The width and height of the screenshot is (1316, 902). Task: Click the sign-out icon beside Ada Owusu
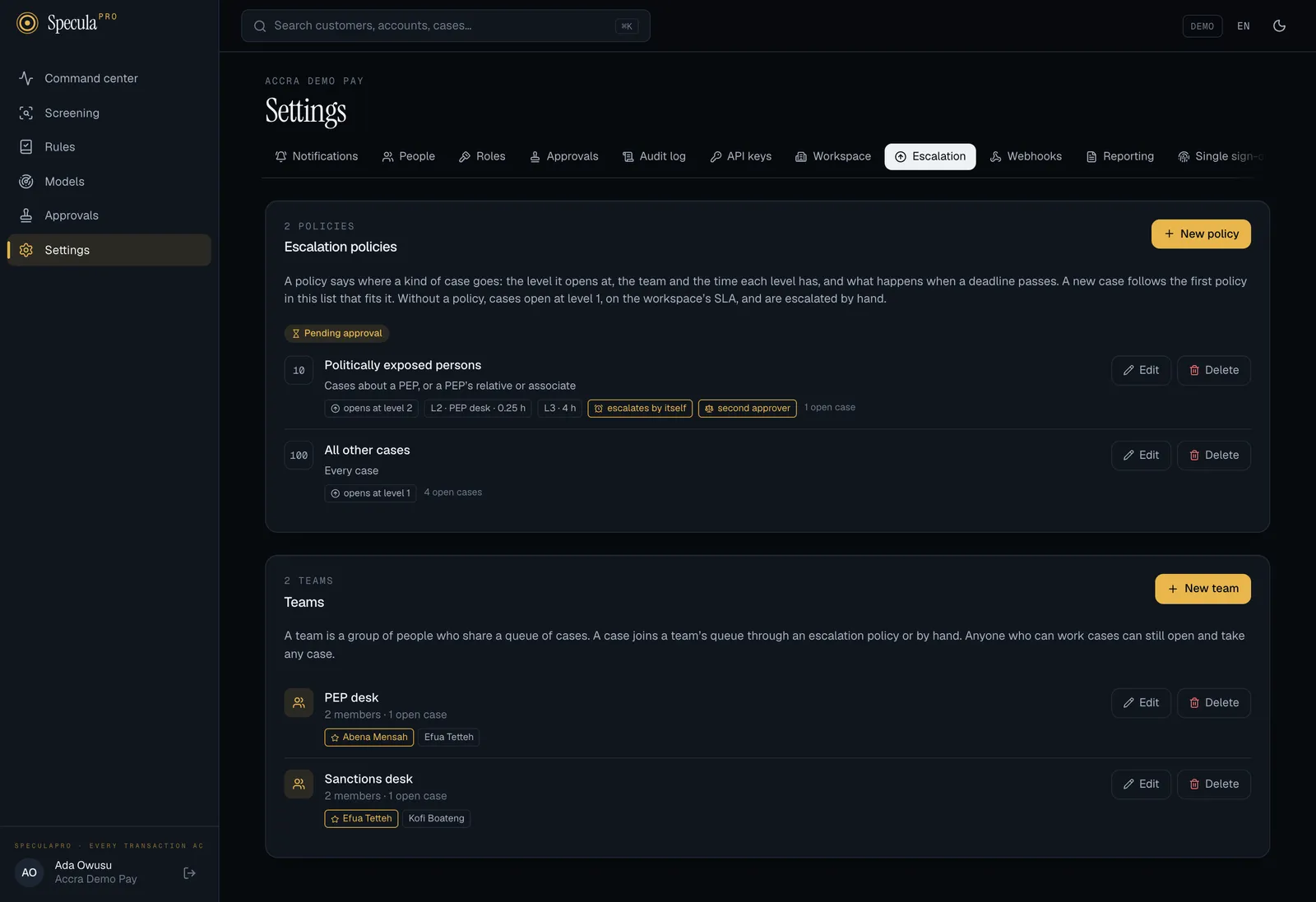click(189, 872)
